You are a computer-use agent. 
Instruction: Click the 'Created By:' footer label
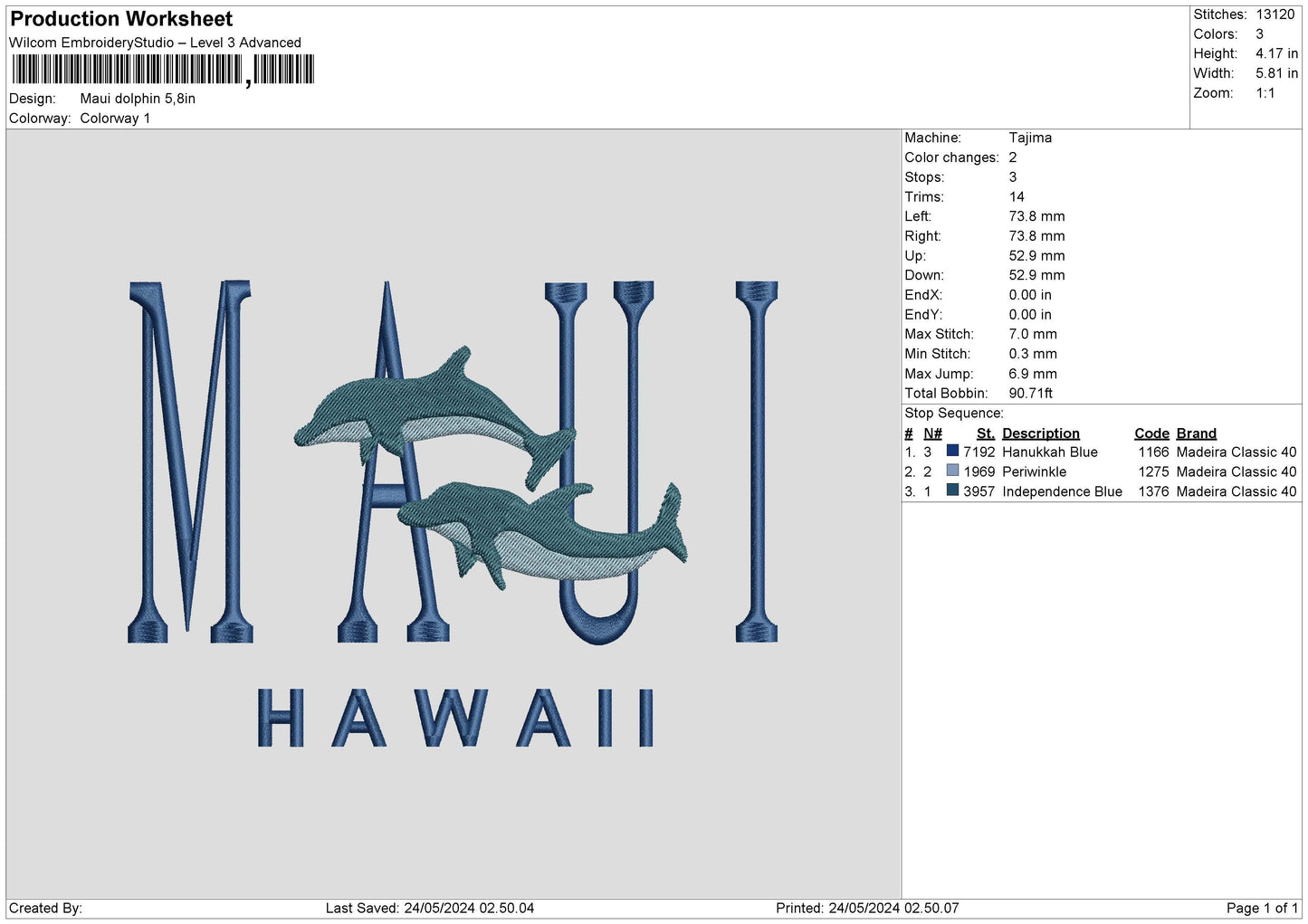tap(45, 909)
